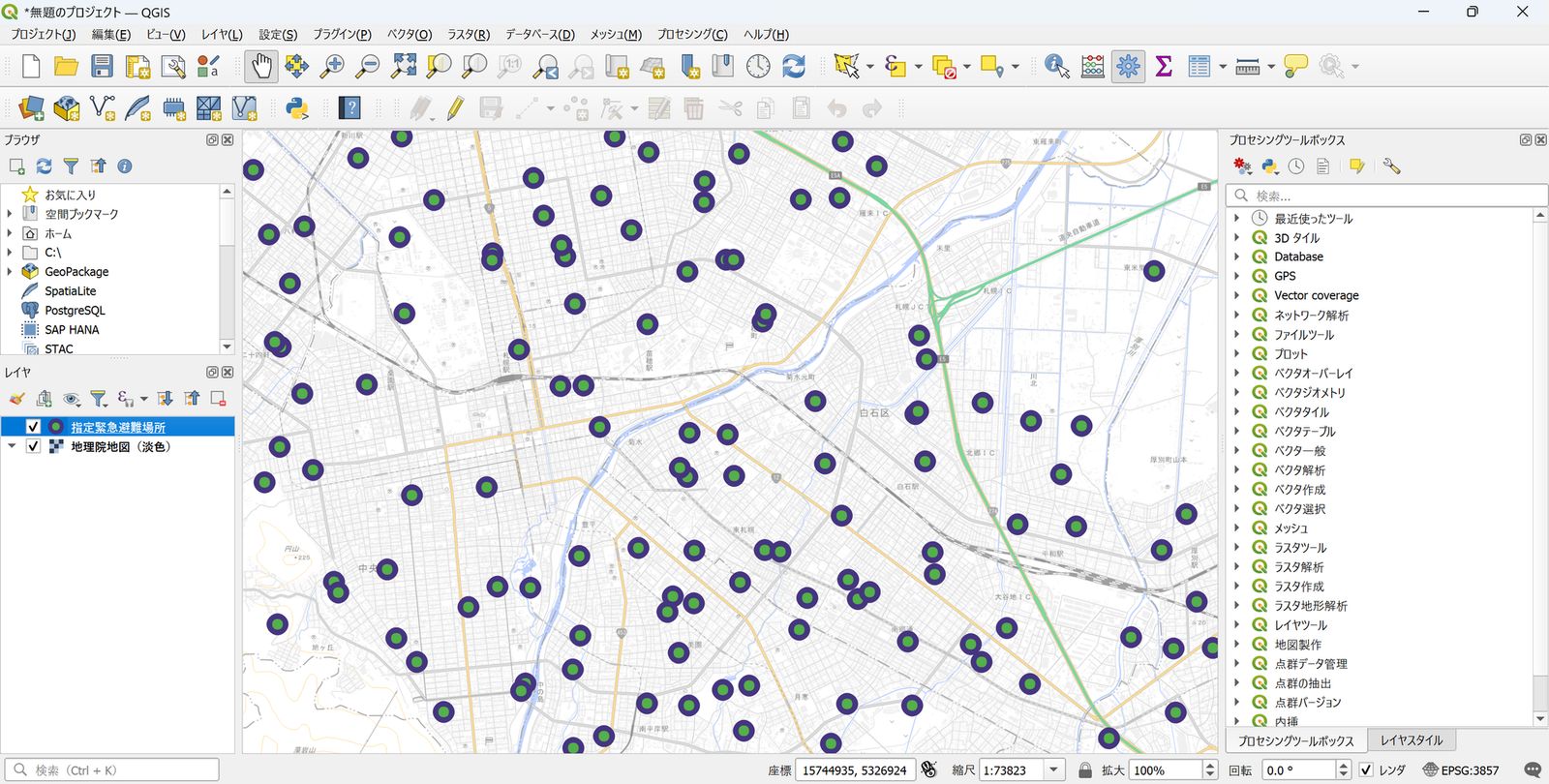Viewport: 1549px width, 784px height.
Task: Open the Style Manager icon
Action: tap(208, 66)
